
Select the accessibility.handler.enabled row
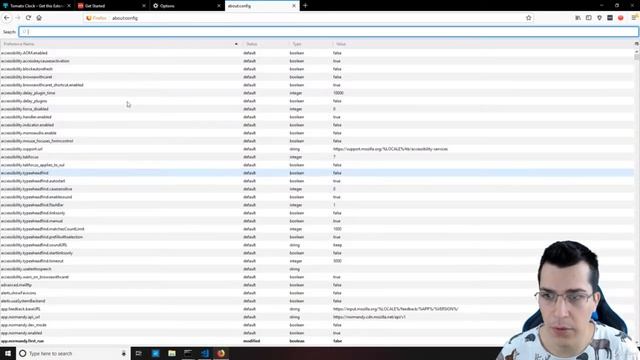317,117
